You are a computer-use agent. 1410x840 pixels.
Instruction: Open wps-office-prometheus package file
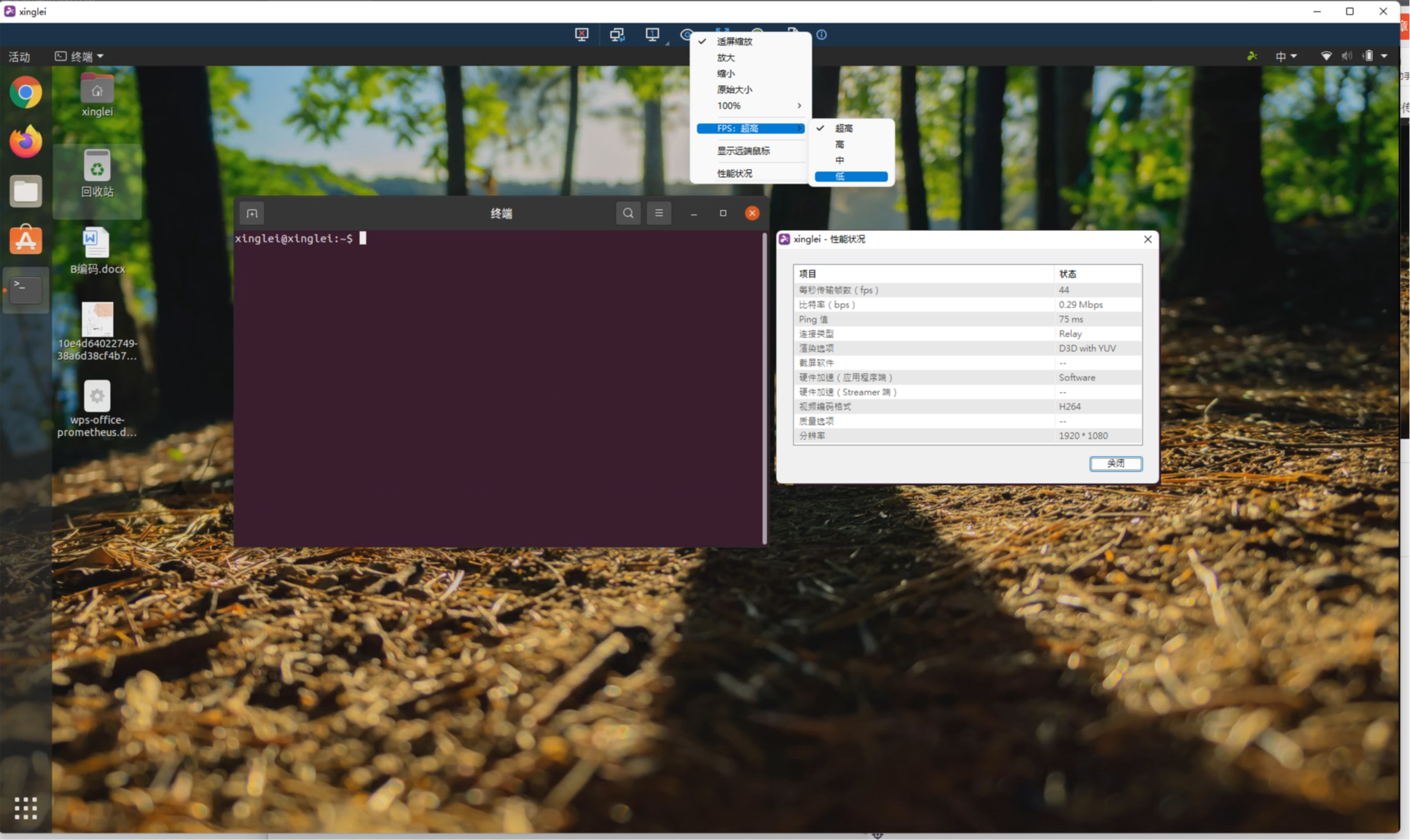[x=97, y=409]
